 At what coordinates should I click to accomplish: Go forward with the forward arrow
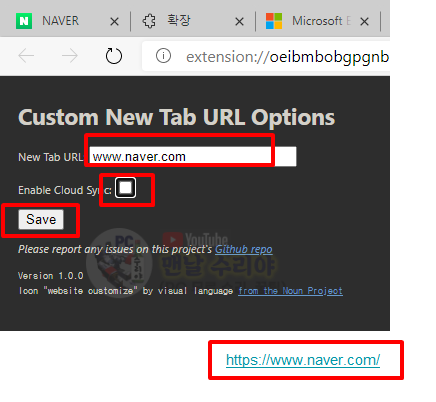70,56
